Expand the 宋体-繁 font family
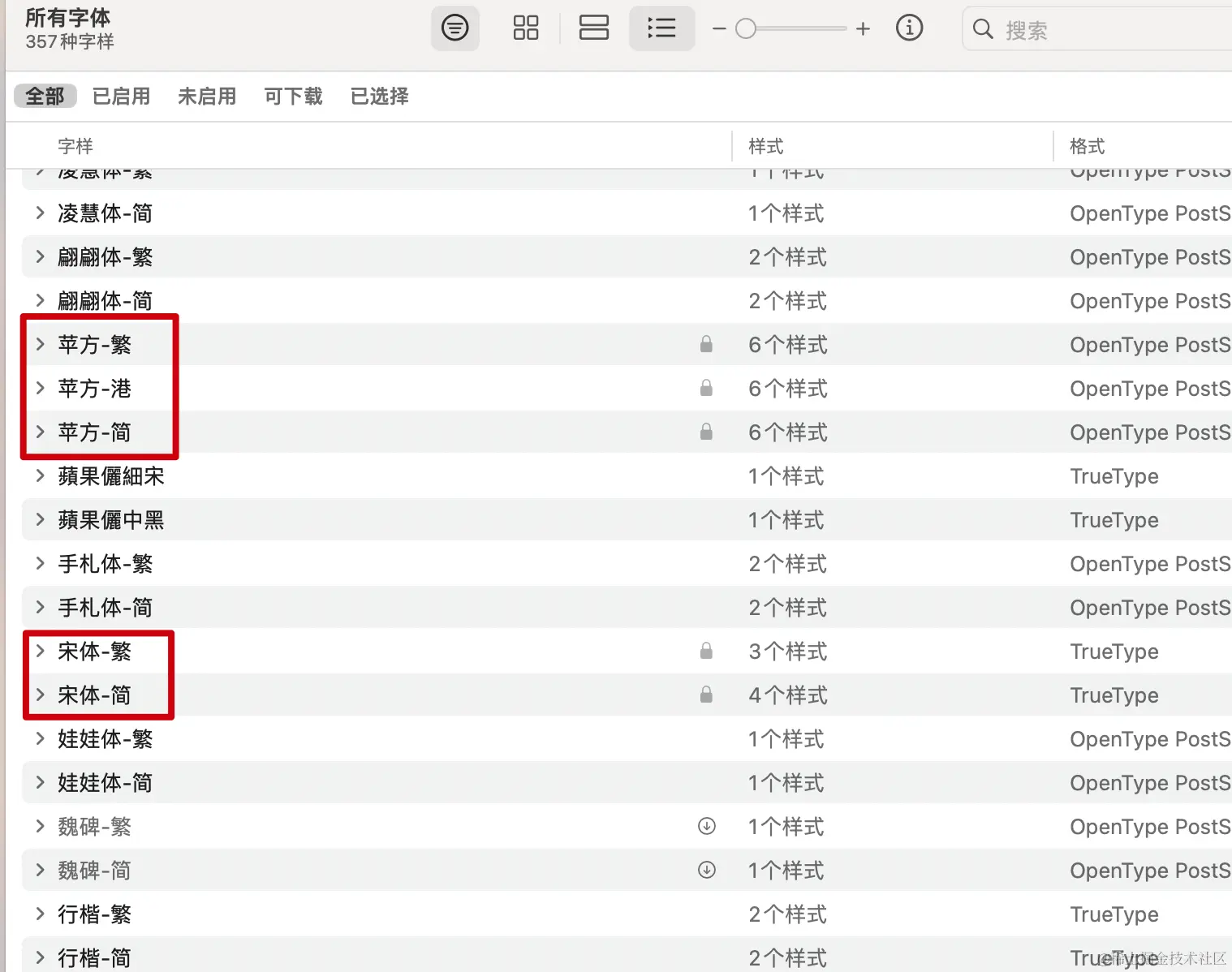This screenshot has width=1232, height=972. (40, 651)
